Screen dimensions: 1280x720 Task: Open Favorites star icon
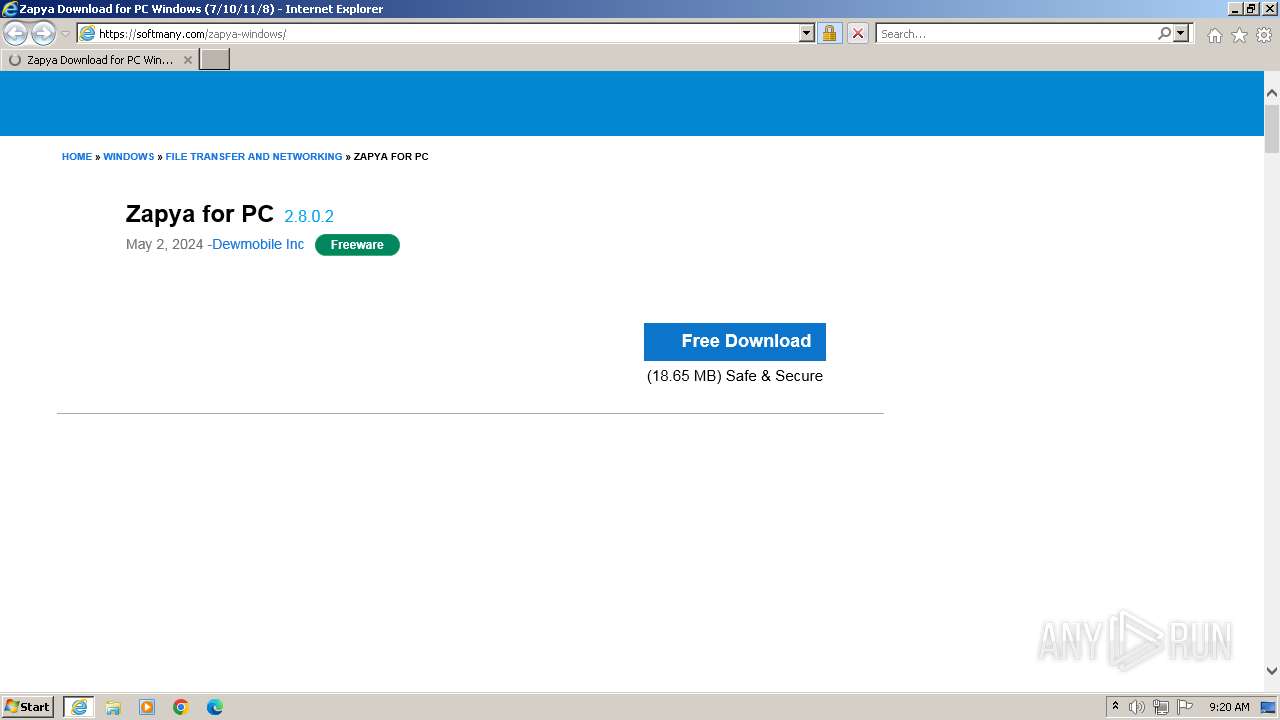coord(1239,35)
